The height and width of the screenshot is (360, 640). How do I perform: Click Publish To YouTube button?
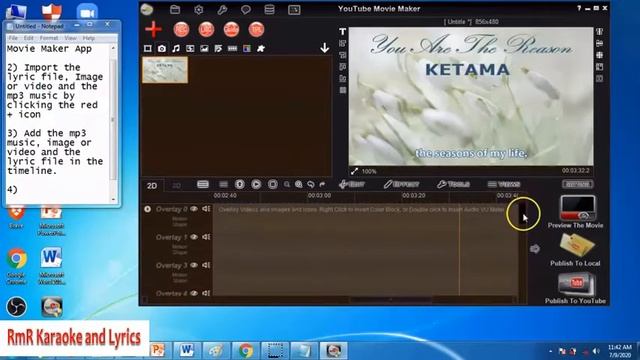[575, 288]
